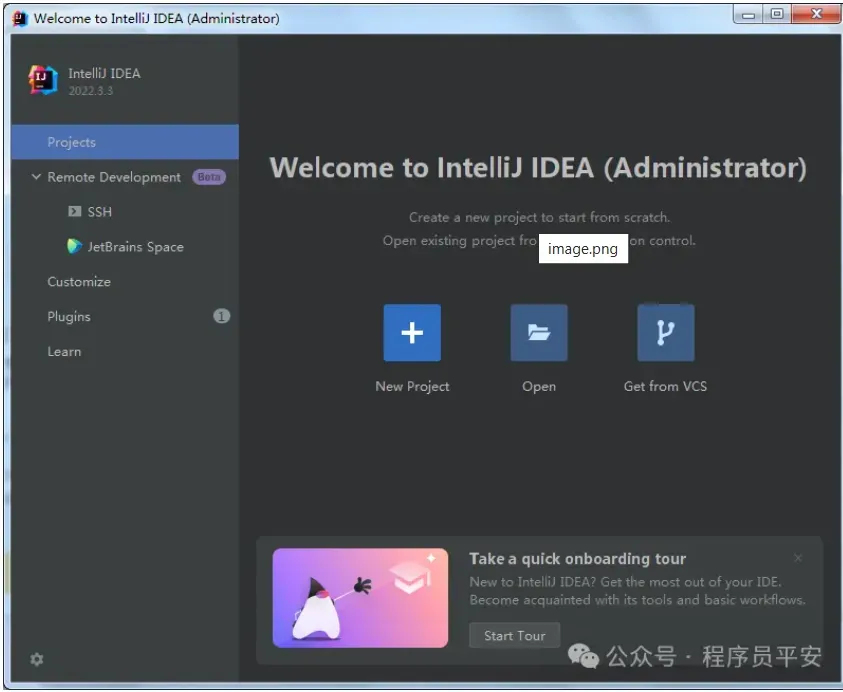Close the IntelliJ IDEA welcome window

click(816, 15)
